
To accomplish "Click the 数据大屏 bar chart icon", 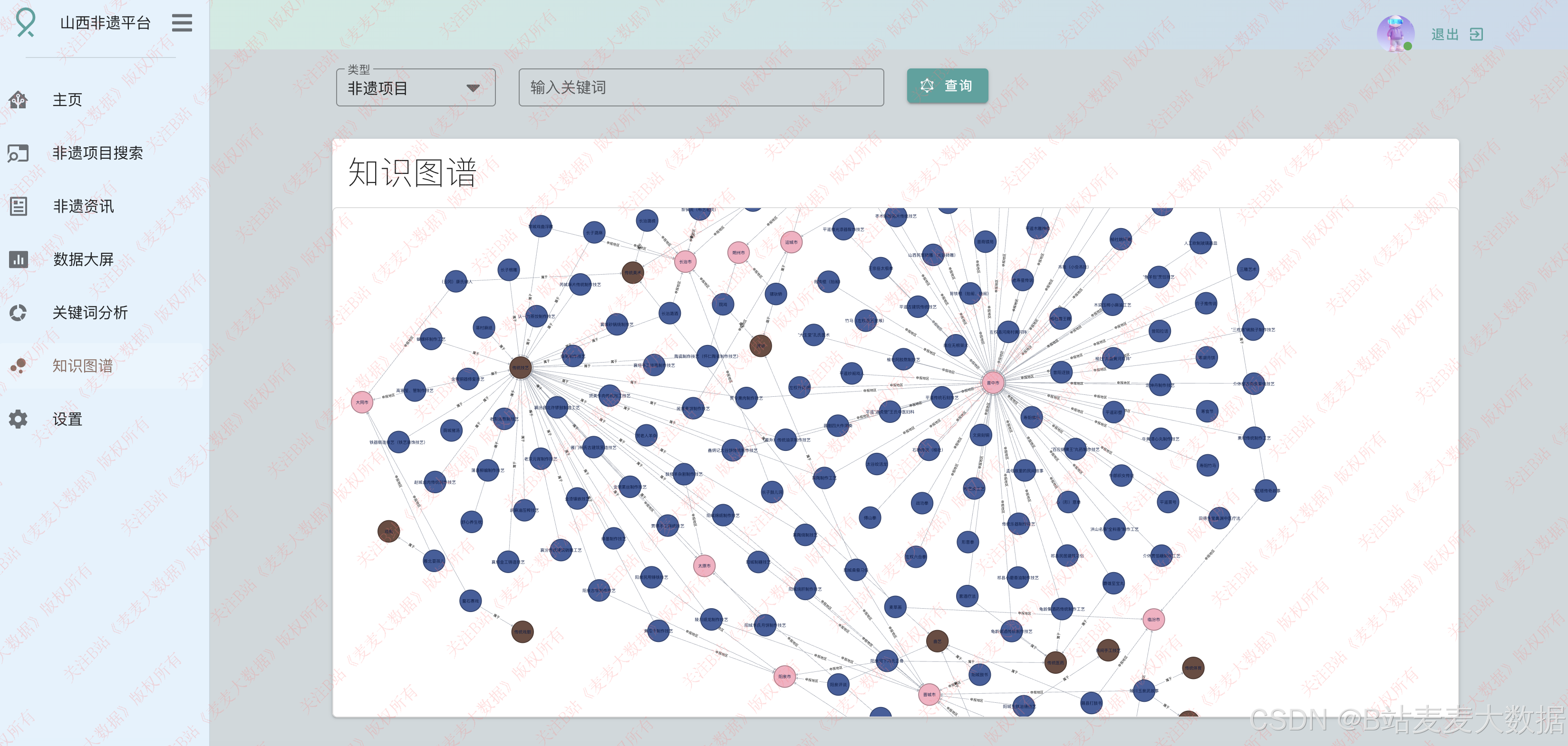I will [x=18, y=259].
